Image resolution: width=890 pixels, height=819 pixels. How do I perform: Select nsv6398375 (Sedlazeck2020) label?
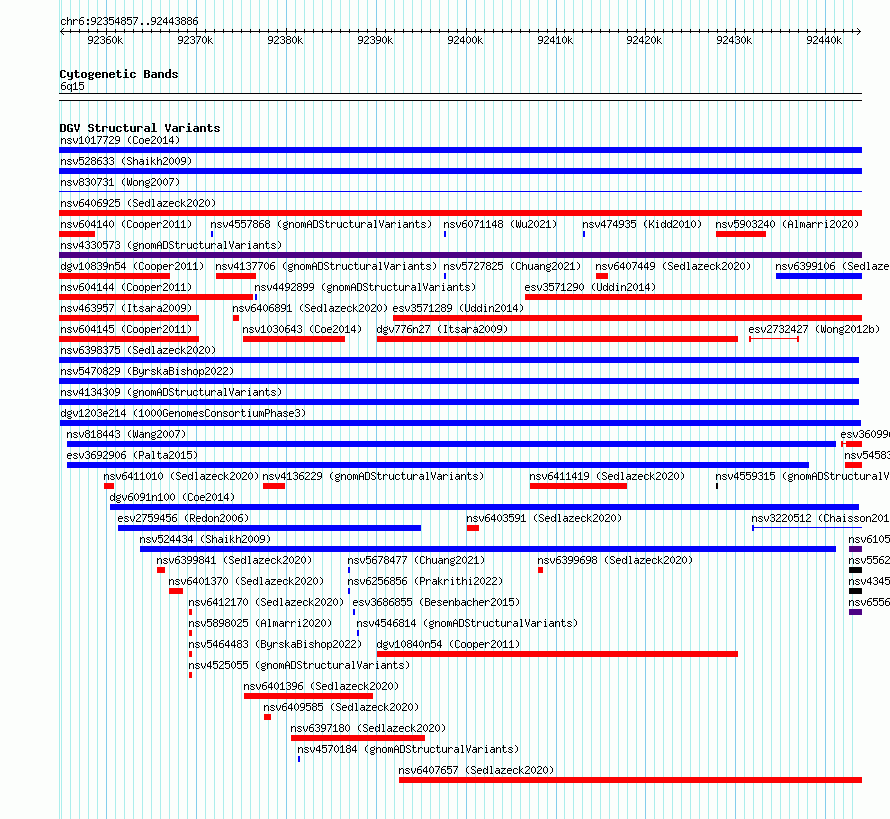pyautogui.click(x=138, y=350)
